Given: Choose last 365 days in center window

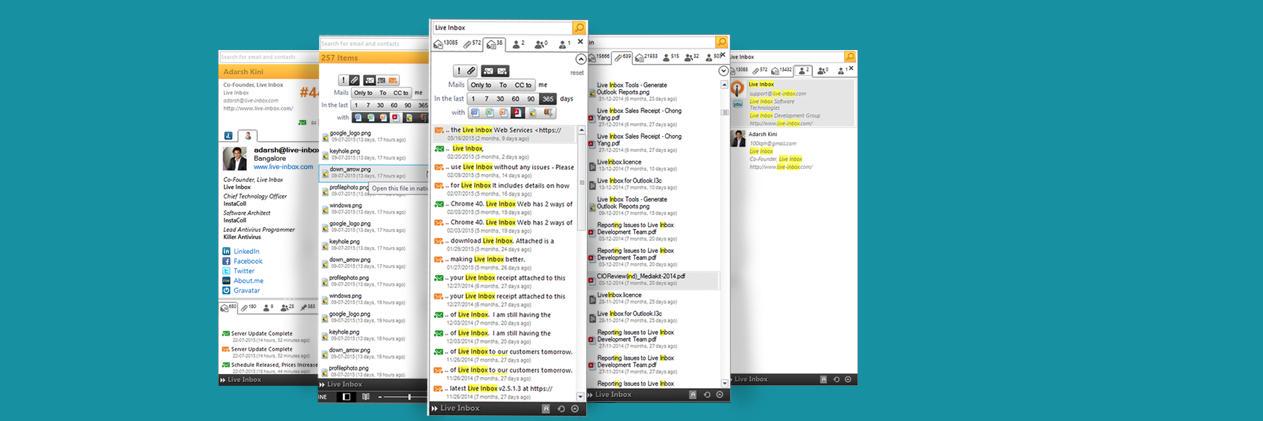Looking at the screenshot, I should coord(547,99).
